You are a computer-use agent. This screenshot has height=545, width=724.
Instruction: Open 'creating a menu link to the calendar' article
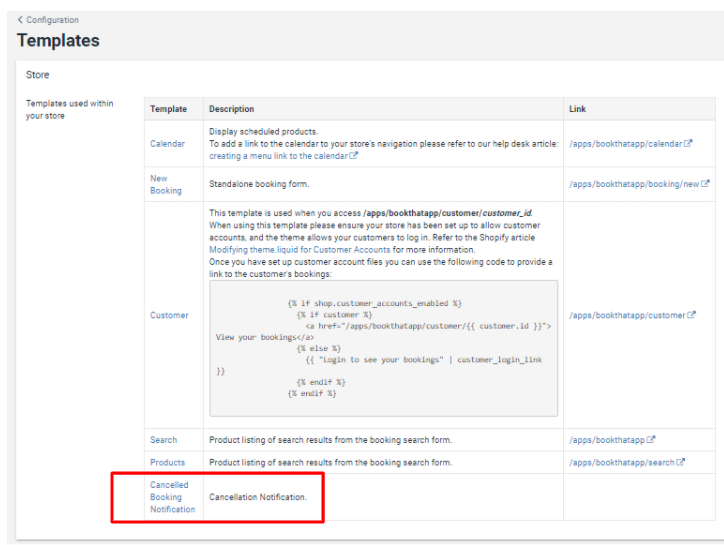pyautogui.click(x=277, y=156)
